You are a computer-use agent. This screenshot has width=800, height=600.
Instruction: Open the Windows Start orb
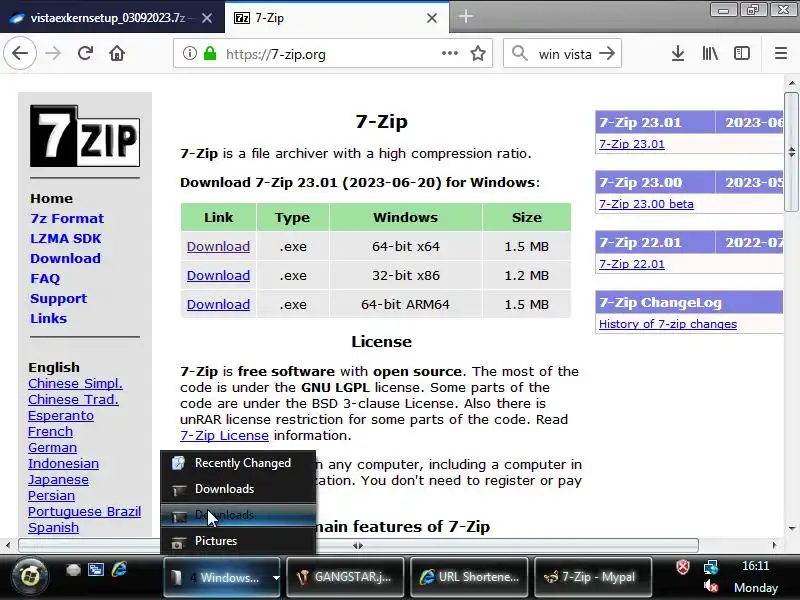coord(30,577)
